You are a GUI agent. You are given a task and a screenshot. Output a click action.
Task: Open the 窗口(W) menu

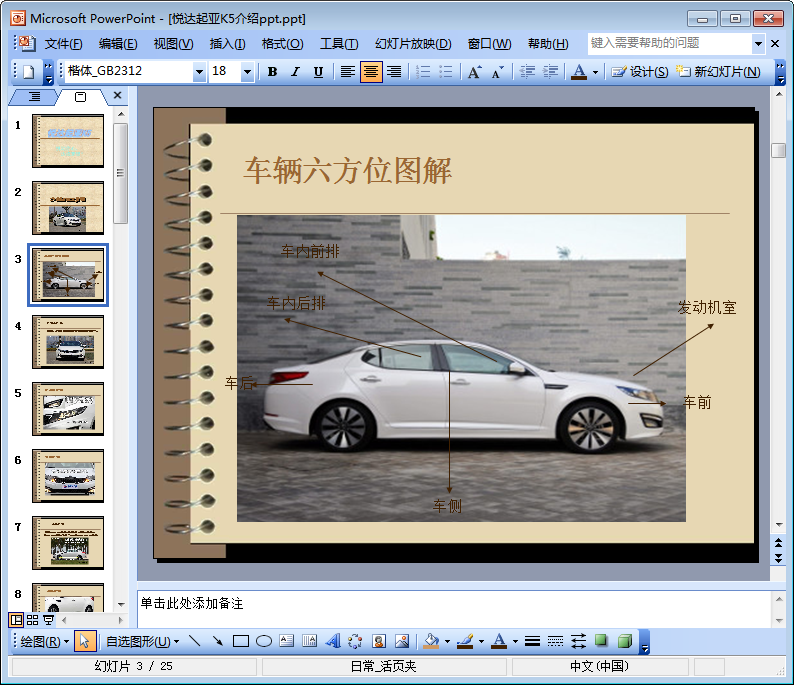tap(489, 44)
